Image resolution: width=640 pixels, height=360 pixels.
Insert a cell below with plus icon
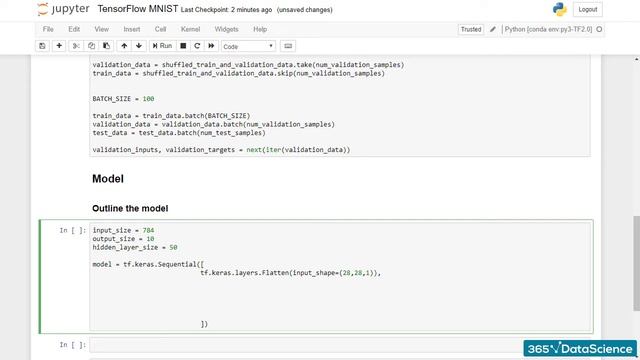[x=59, y=46]
